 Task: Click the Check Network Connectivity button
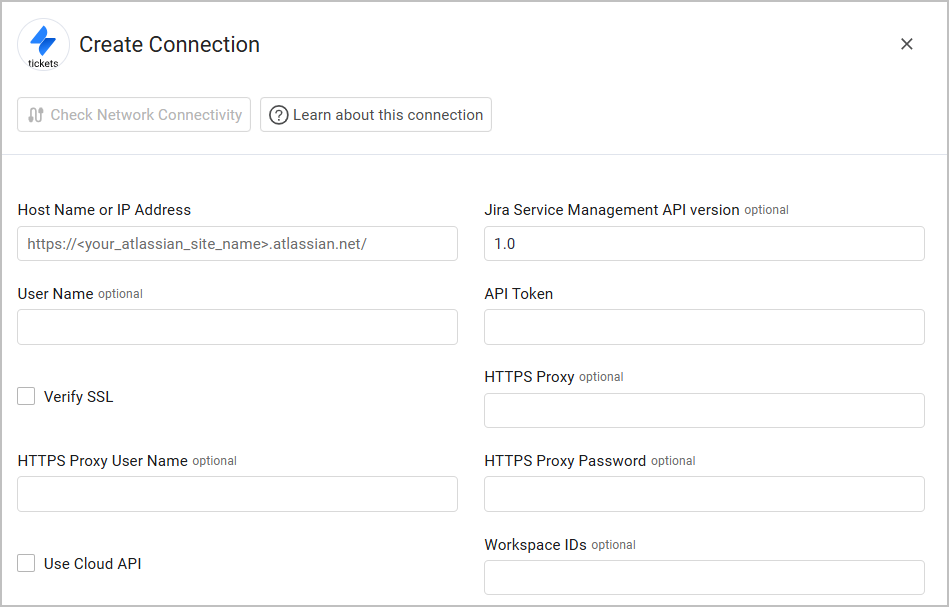coord(134,115)
